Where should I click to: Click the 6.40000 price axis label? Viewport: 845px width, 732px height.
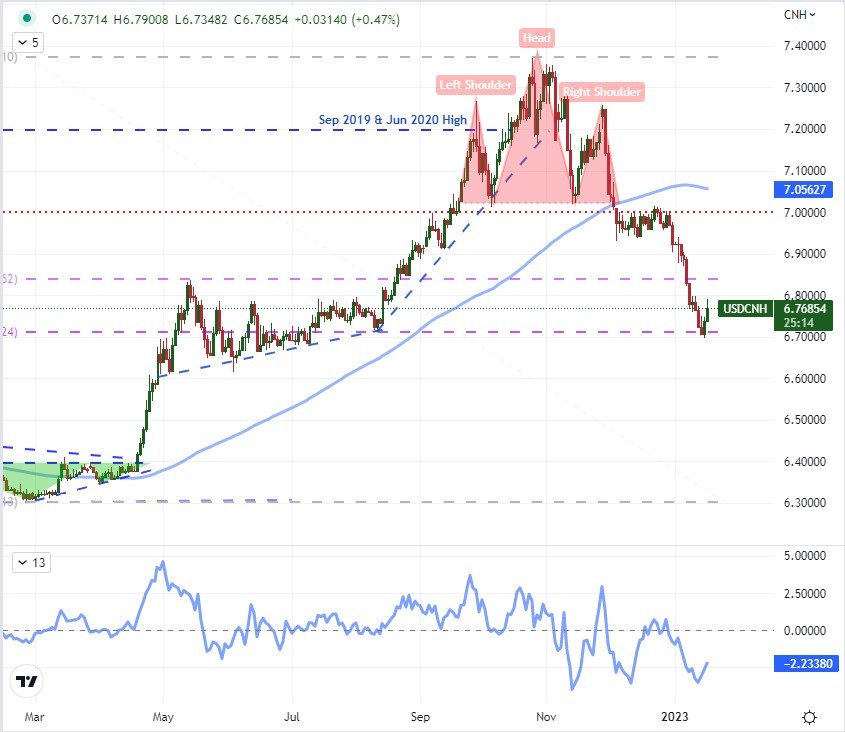coord(805,461)
